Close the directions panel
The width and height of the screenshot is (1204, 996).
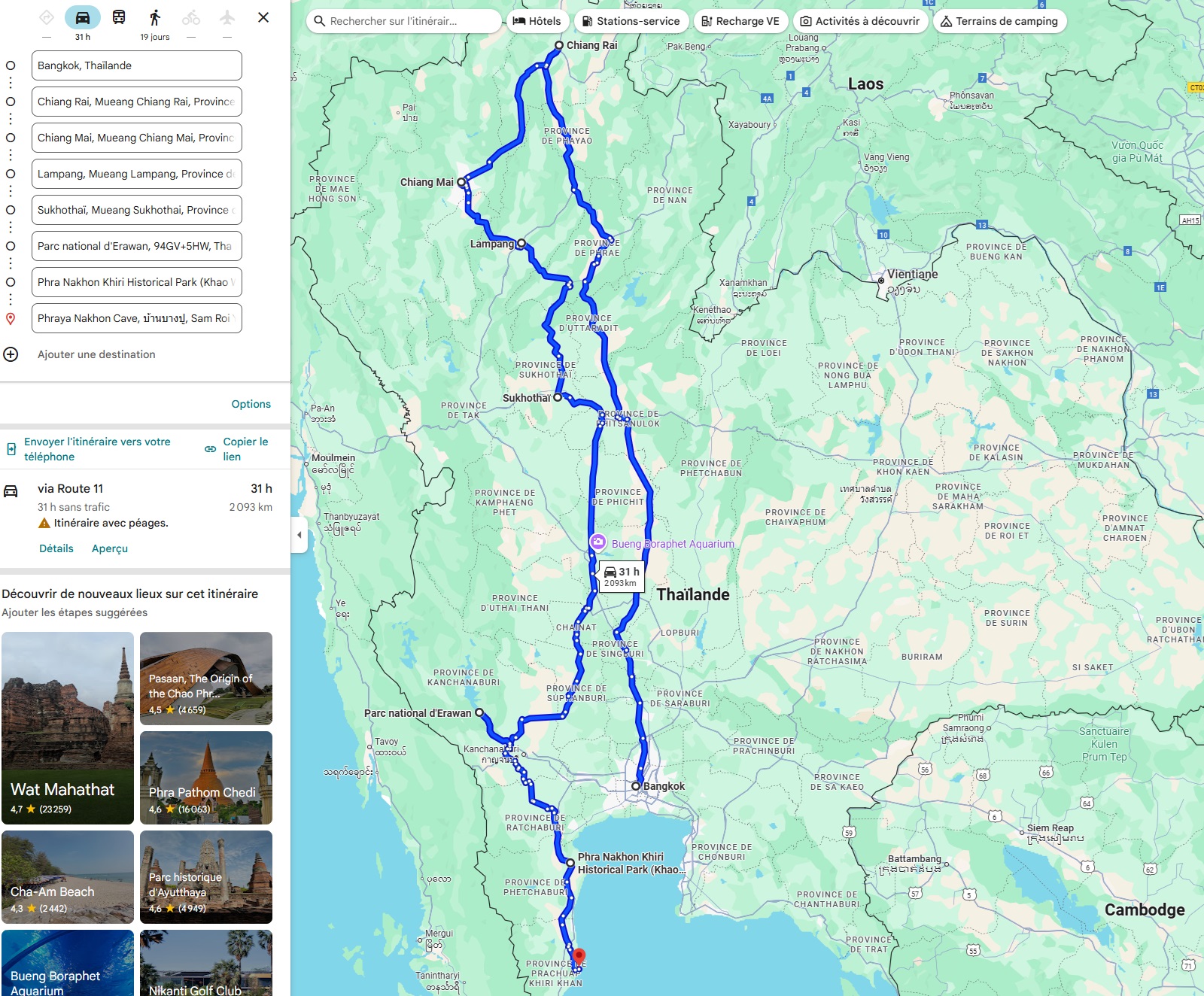(263, 17)
